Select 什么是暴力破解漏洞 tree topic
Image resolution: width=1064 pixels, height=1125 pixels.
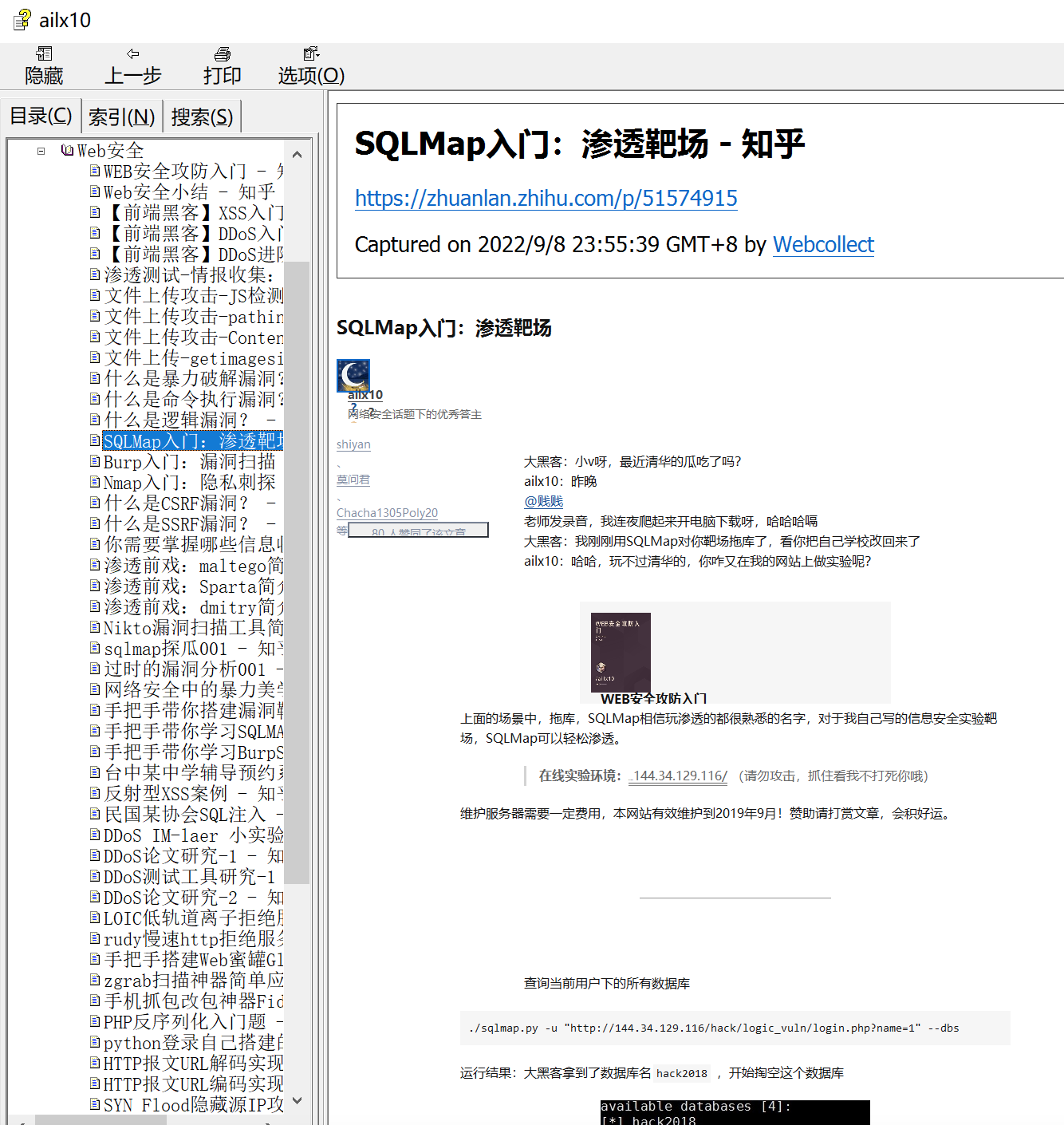[x=192, y=378]
